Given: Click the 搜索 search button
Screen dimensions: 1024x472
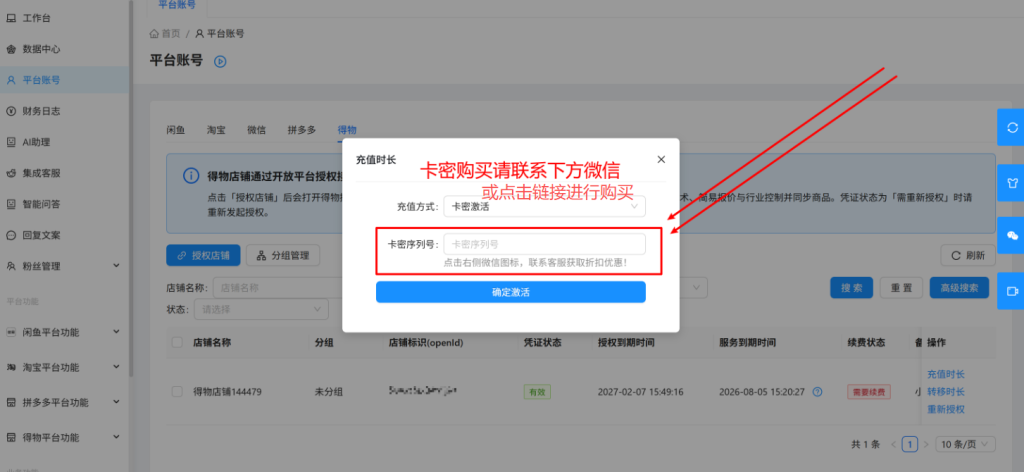Looking at the screenshot, I should 852,288.
